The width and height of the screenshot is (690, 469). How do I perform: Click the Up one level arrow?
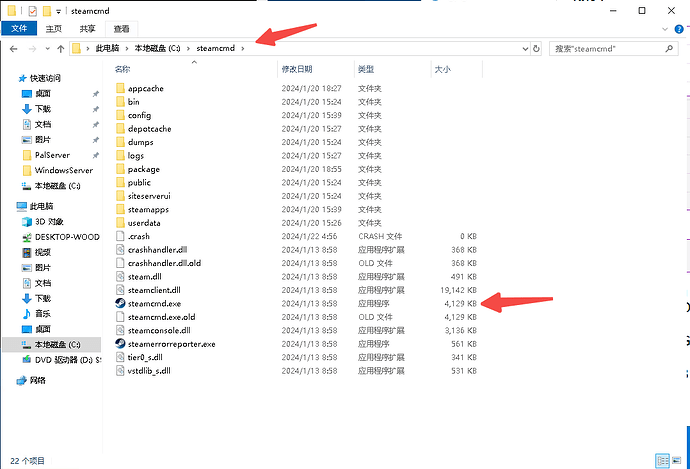click(61, 49)
